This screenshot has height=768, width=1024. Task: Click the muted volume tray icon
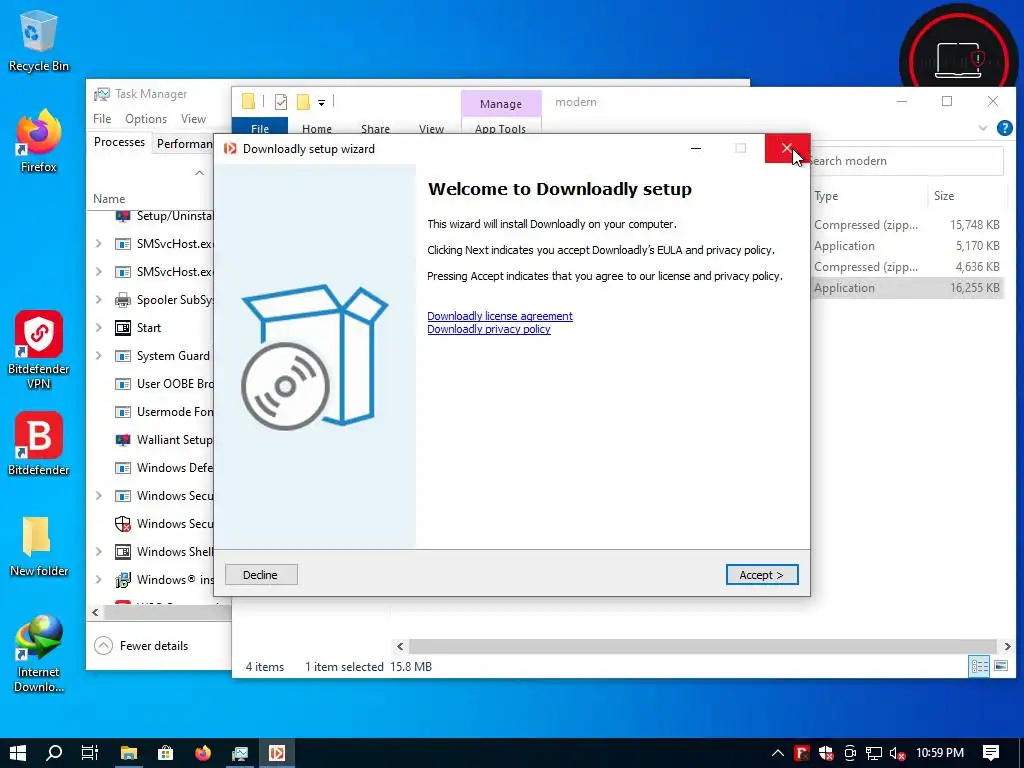coord(897,753)
